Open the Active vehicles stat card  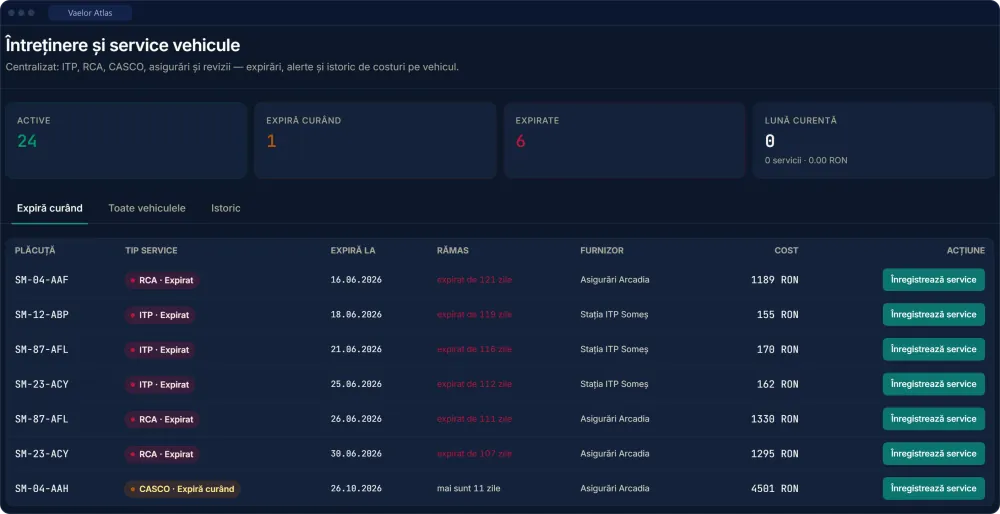pos(126,140)
